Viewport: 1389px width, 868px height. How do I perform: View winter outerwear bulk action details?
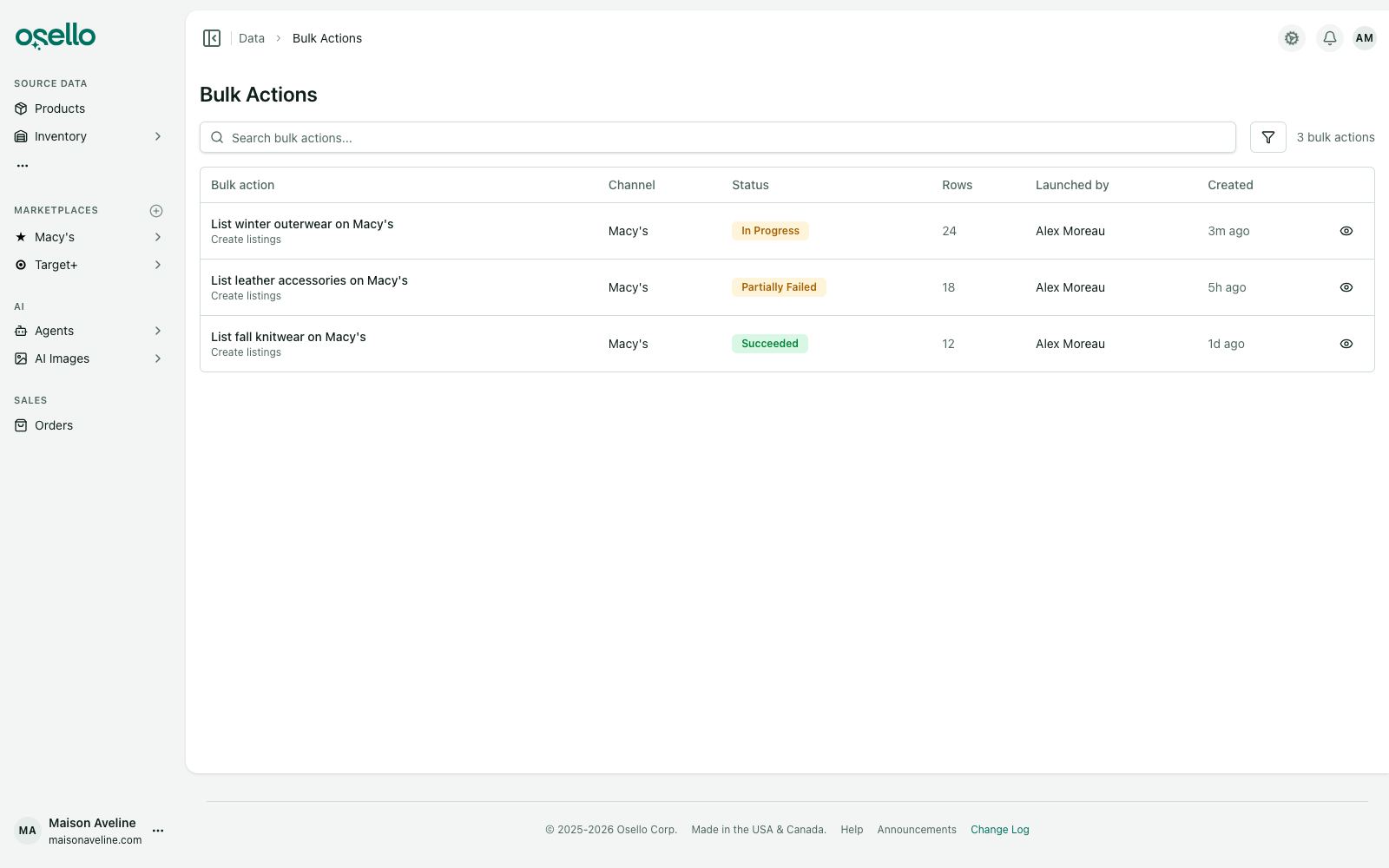(x=1346, y=231)
